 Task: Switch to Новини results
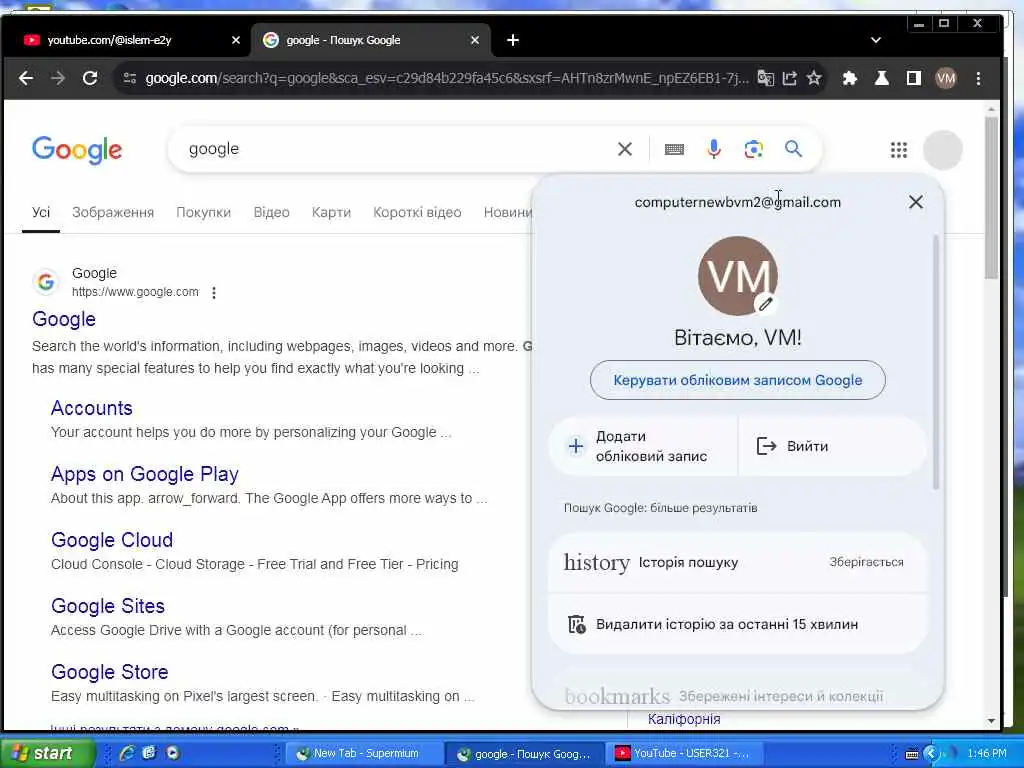click(x=507, y=212)
